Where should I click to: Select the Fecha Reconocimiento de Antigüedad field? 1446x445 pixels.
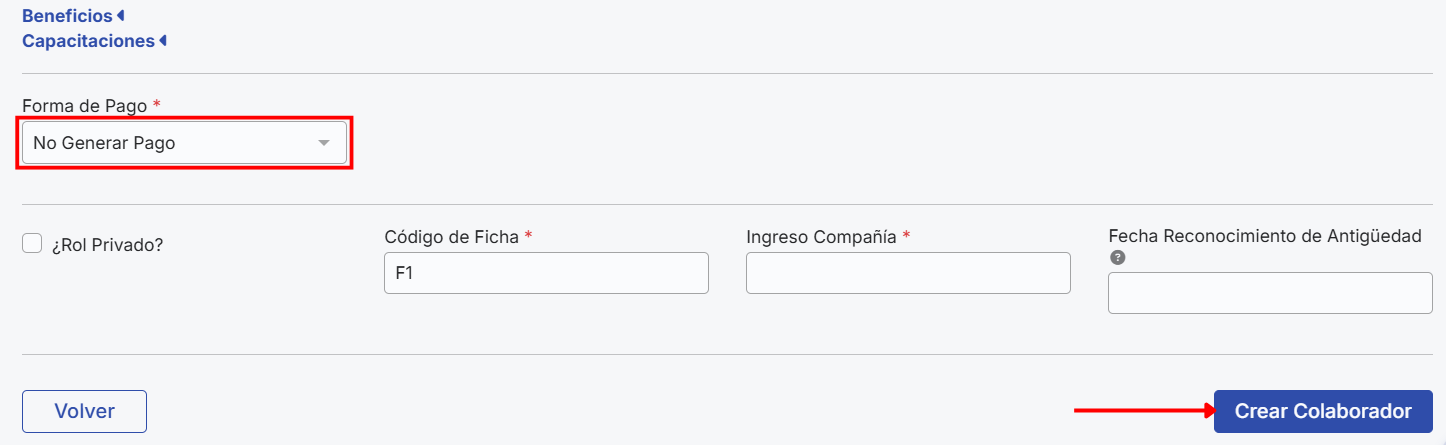[x=1270, y=293]
